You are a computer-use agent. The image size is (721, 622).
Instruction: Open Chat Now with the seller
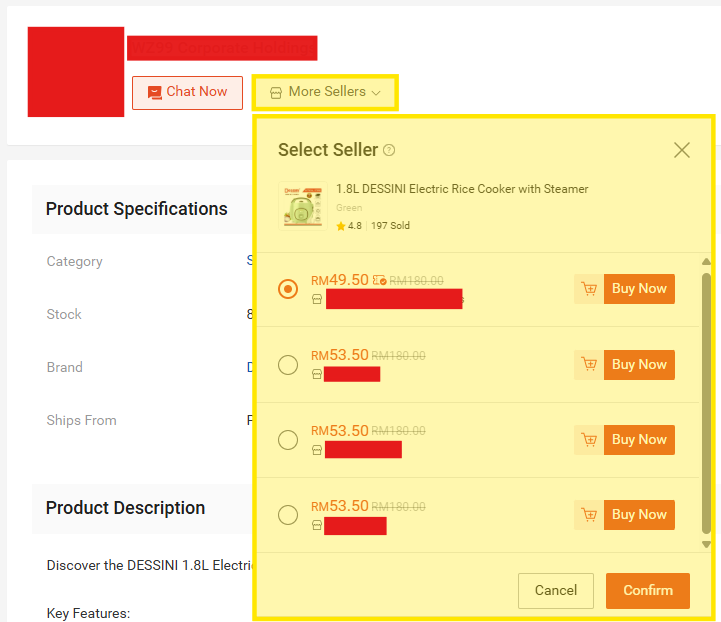click(187, 93)
